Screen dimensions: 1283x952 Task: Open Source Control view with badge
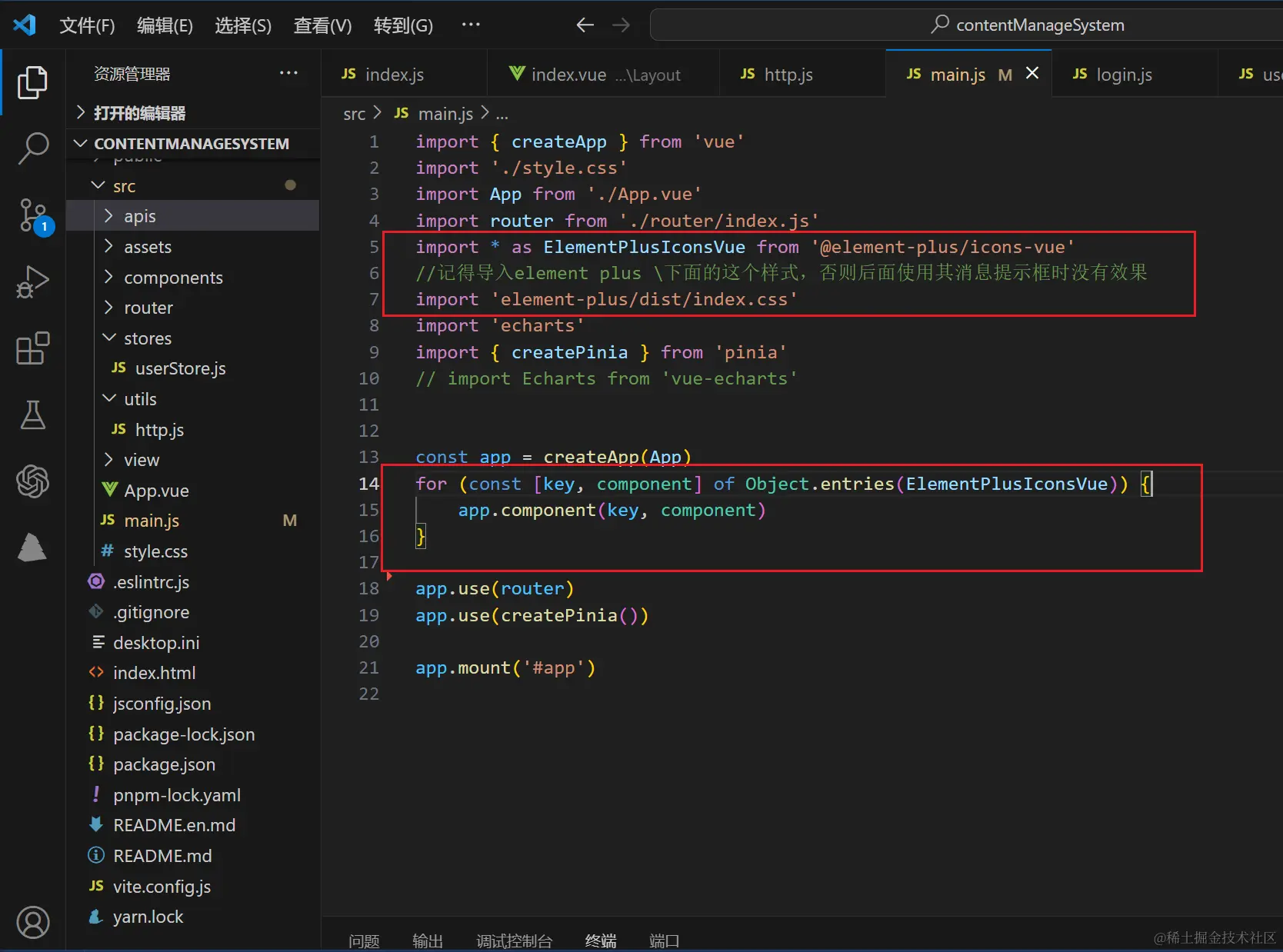32,215
